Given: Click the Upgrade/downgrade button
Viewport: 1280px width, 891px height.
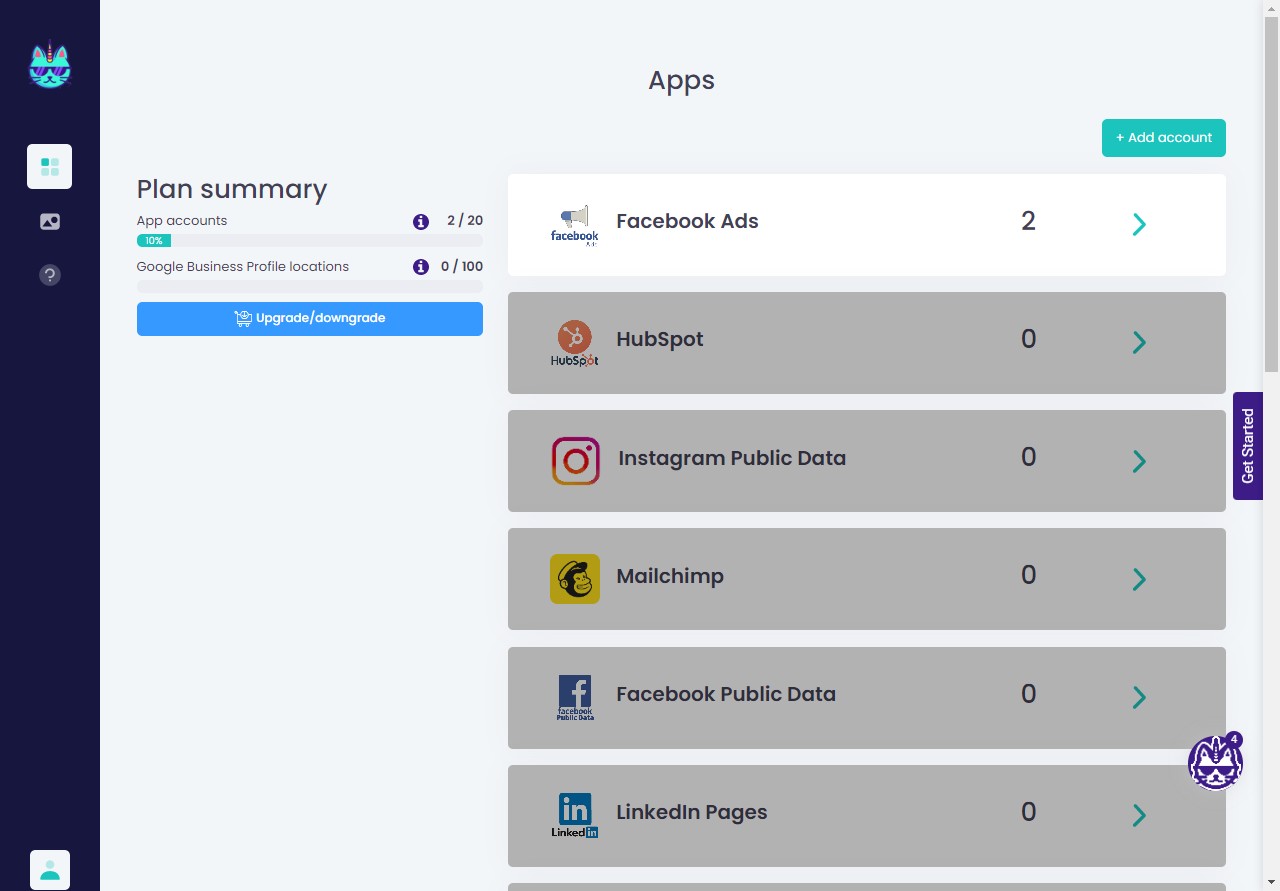Looking at the screenshot, I should pyautogui.click(x=310, y=319).
